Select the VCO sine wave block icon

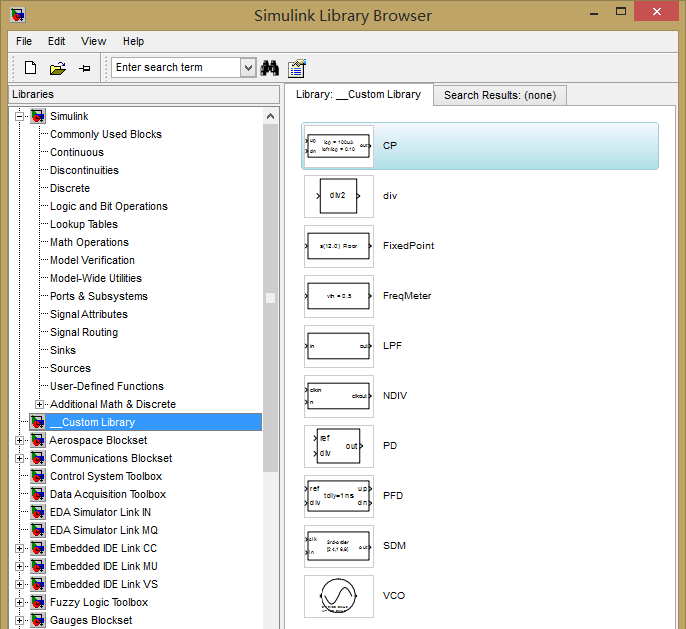(x=339, y=596)
